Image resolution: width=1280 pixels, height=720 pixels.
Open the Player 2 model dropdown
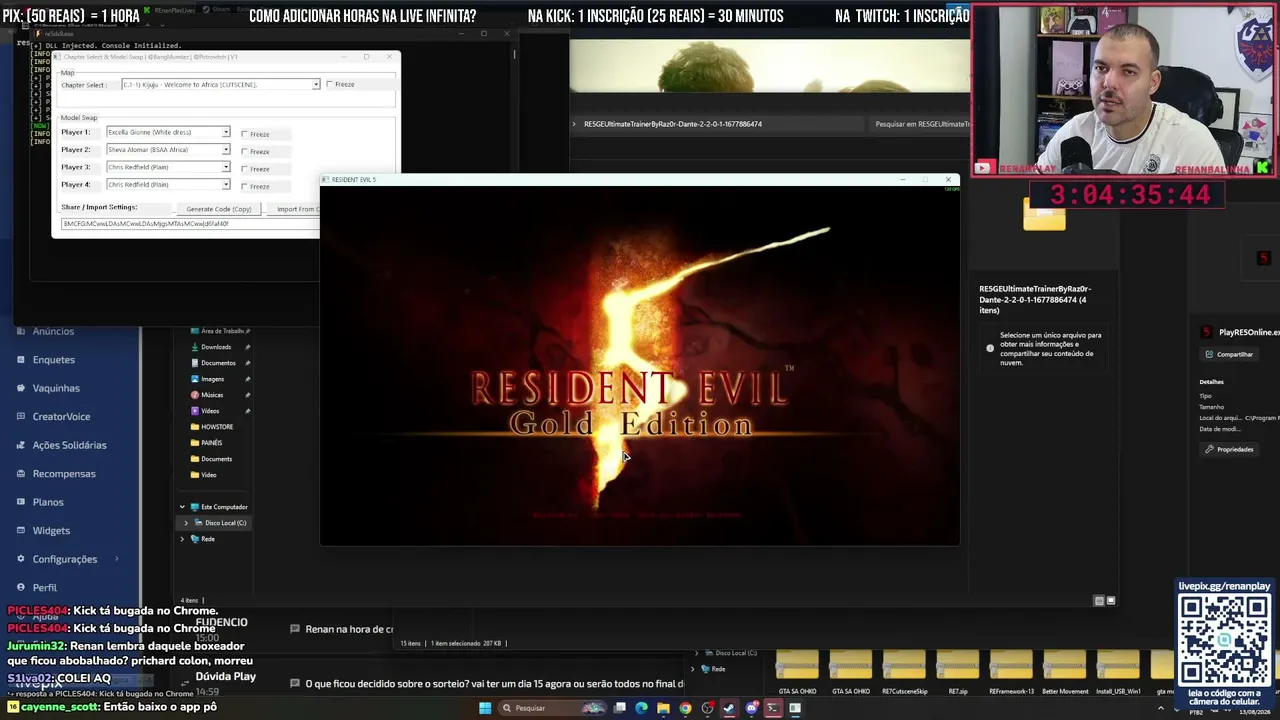[x=168, y=150]
